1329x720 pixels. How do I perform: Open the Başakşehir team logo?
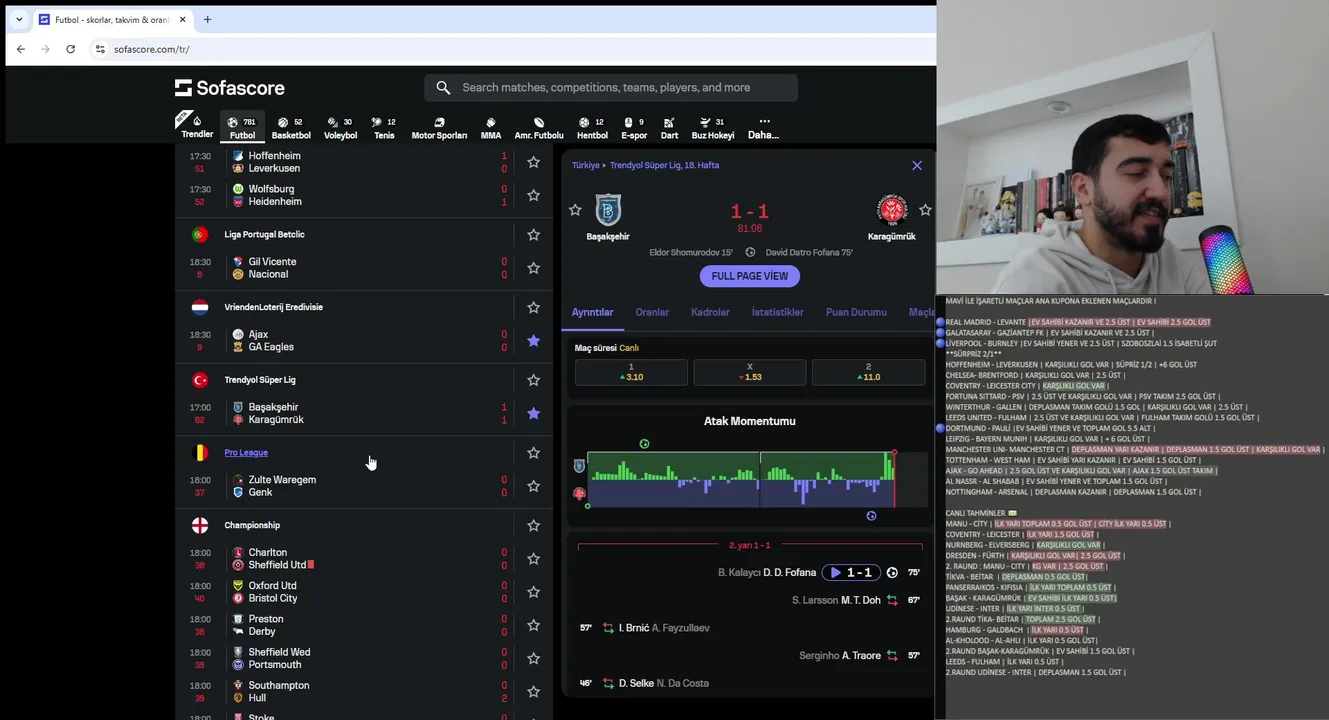tap(608, 210)
